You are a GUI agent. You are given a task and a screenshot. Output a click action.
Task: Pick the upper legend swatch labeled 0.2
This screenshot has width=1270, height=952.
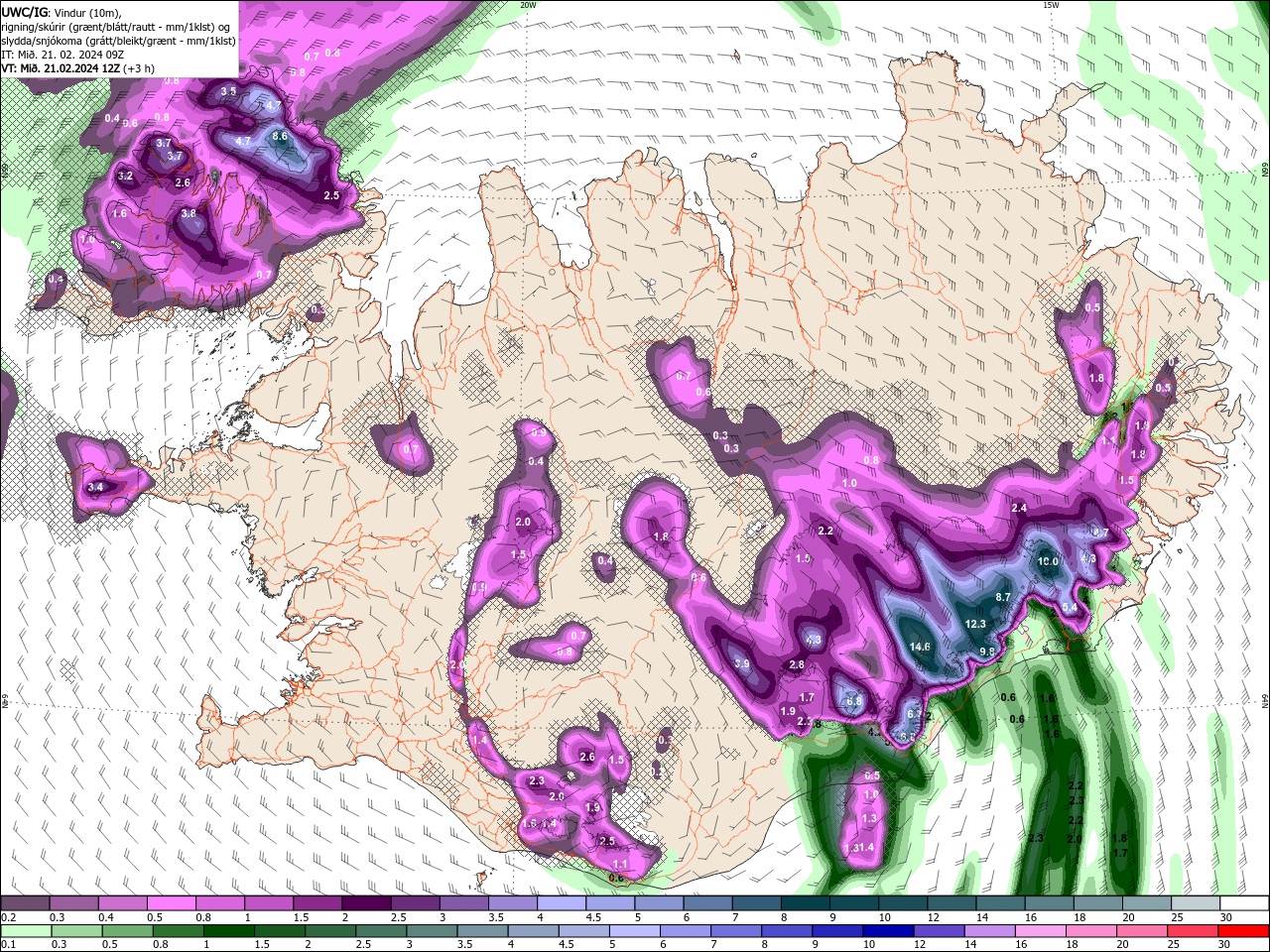(25, 903)
